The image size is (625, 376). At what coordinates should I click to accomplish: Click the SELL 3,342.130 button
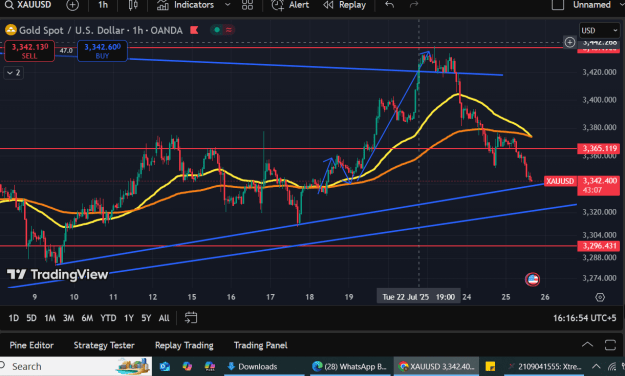tap(29, 51)
